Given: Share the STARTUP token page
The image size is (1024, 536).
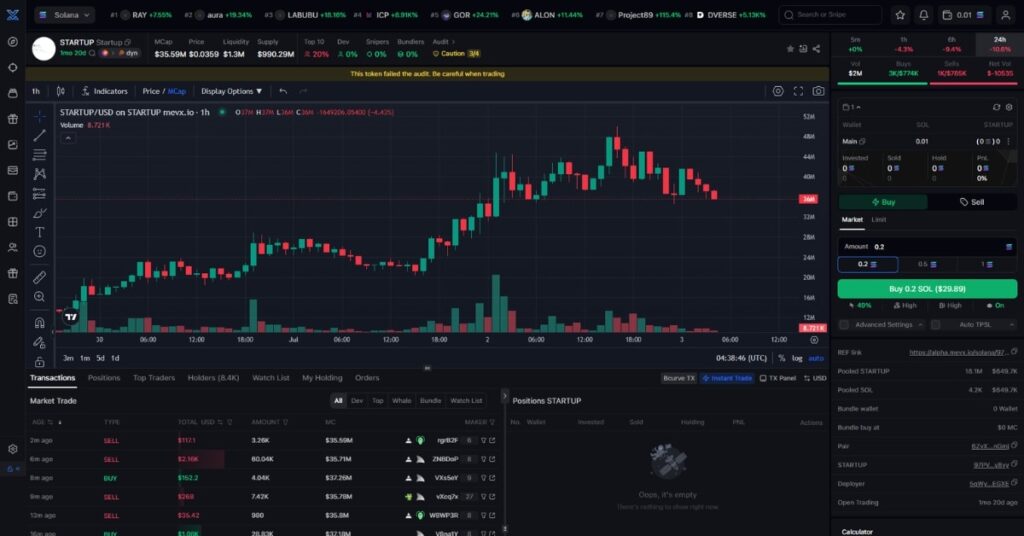Looking at the screenshot, I should tap(816, 49).
